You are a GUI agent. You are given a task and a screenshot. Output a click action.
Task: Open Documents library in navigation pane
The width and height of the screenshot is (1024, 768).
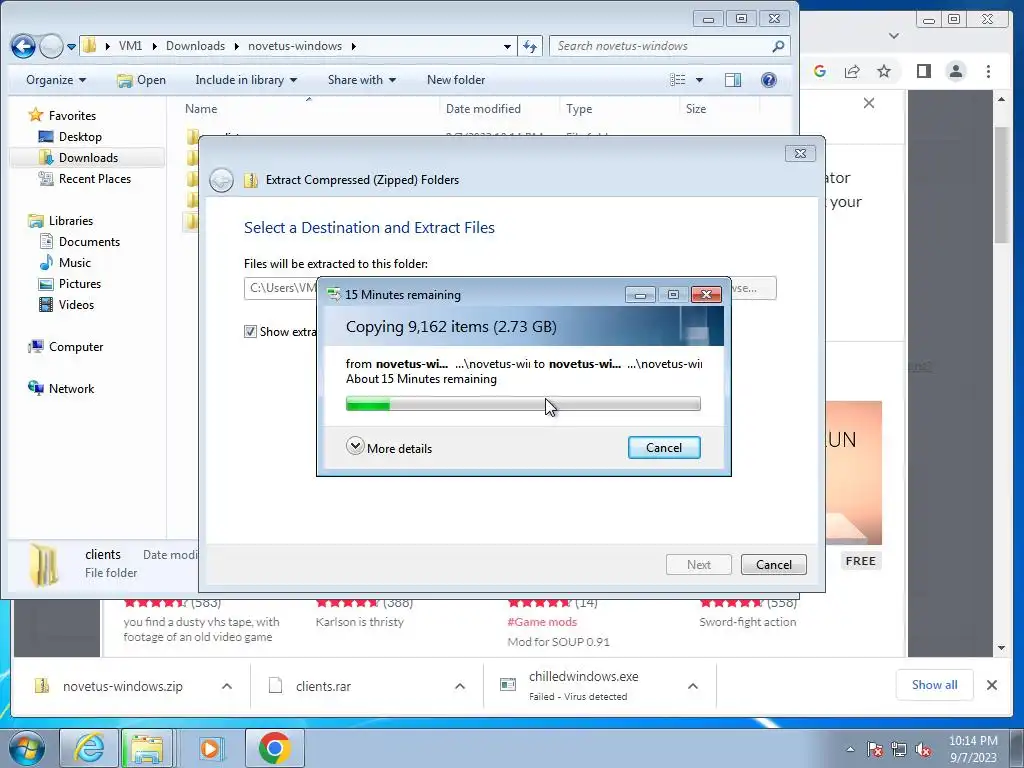pos(89,242)
